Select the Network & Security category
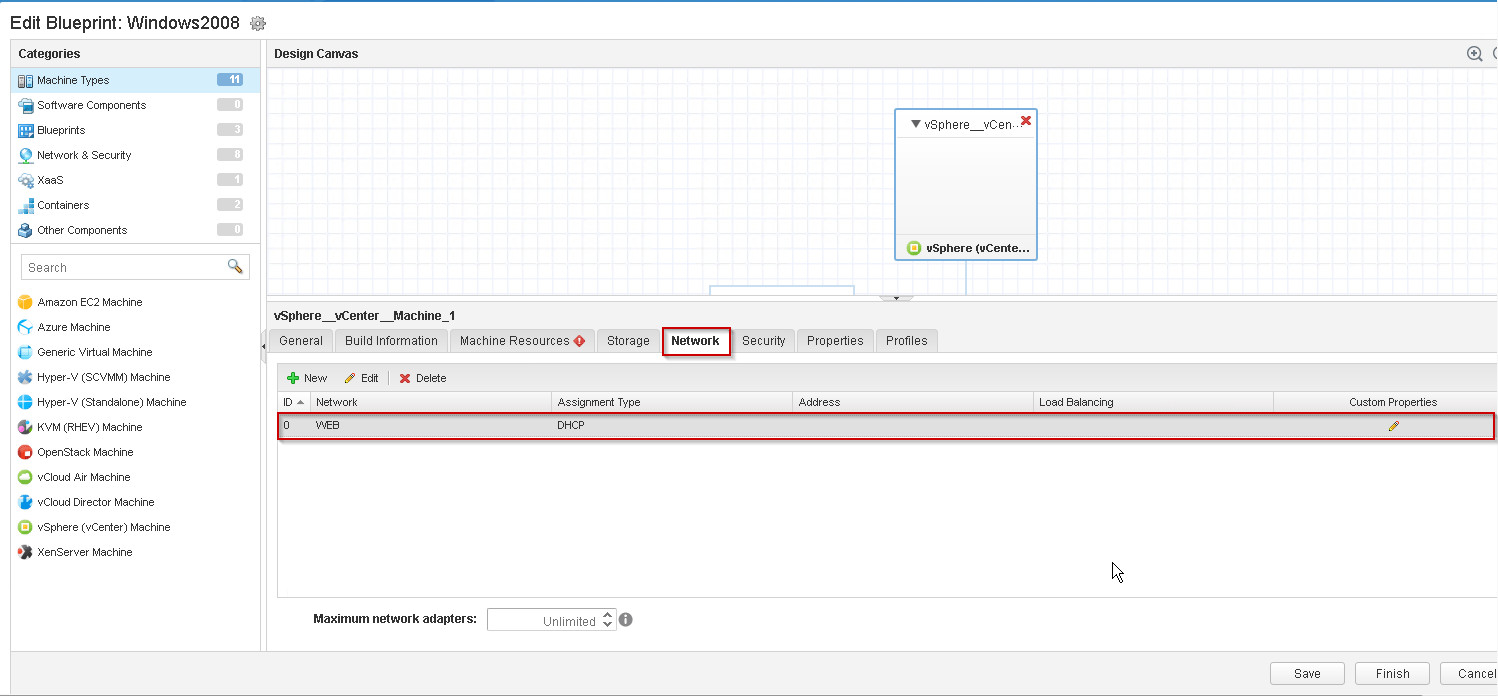The width and height of the screenshot is (1498, 696). click(x=84, y=155)
